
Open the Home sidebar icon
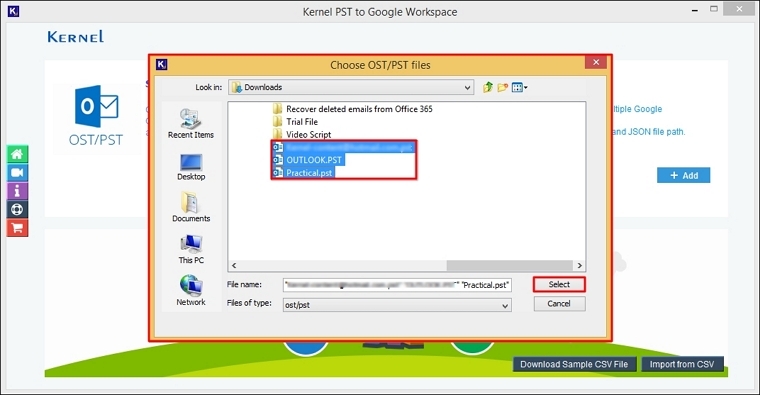pyautogui.click(x=17, y=154)
